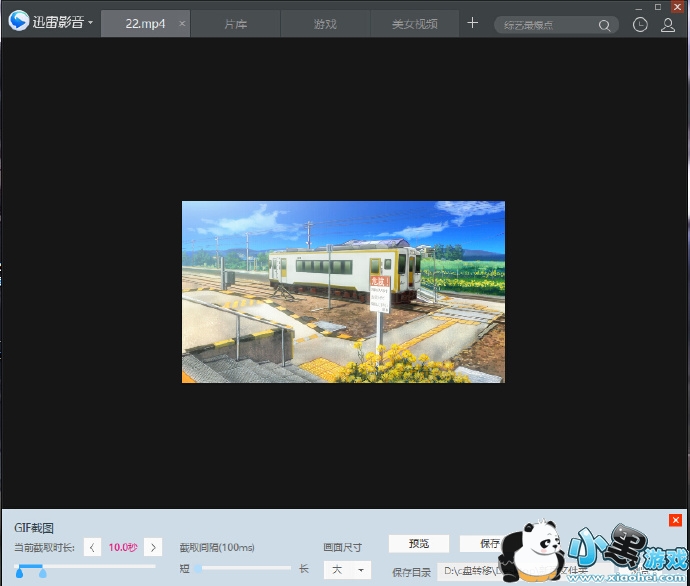Open the 画面尺寸 size dropdown
690x586 pixels.
347,570
